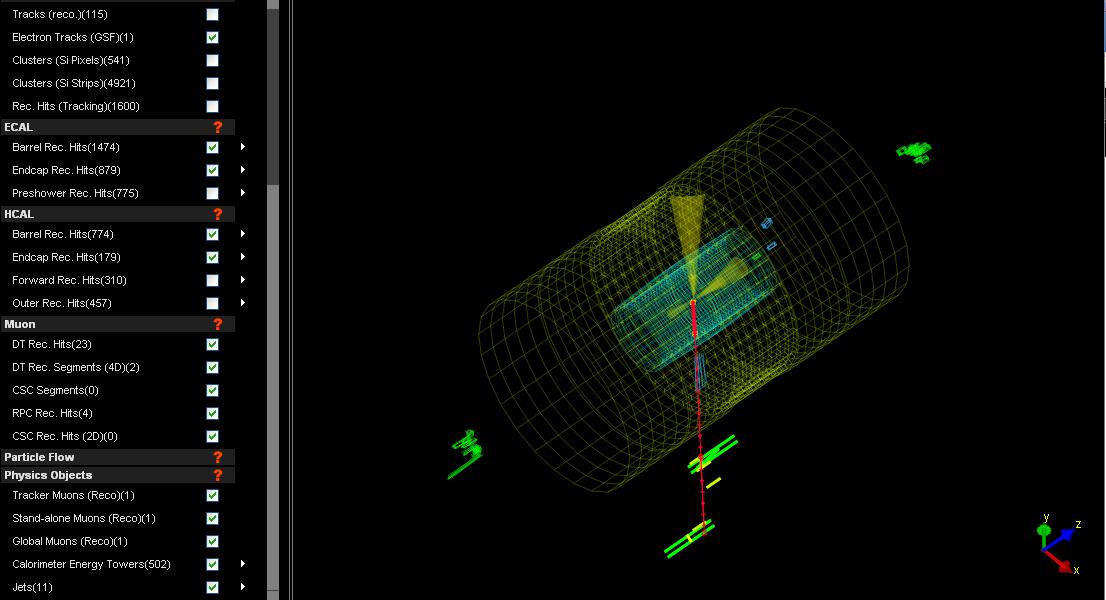Expand arrow beside HCAL Endcap Rec. Hits(179)
Image resolution: width=1106 pixels, height=600 pixels.
[x=242, y=257]
